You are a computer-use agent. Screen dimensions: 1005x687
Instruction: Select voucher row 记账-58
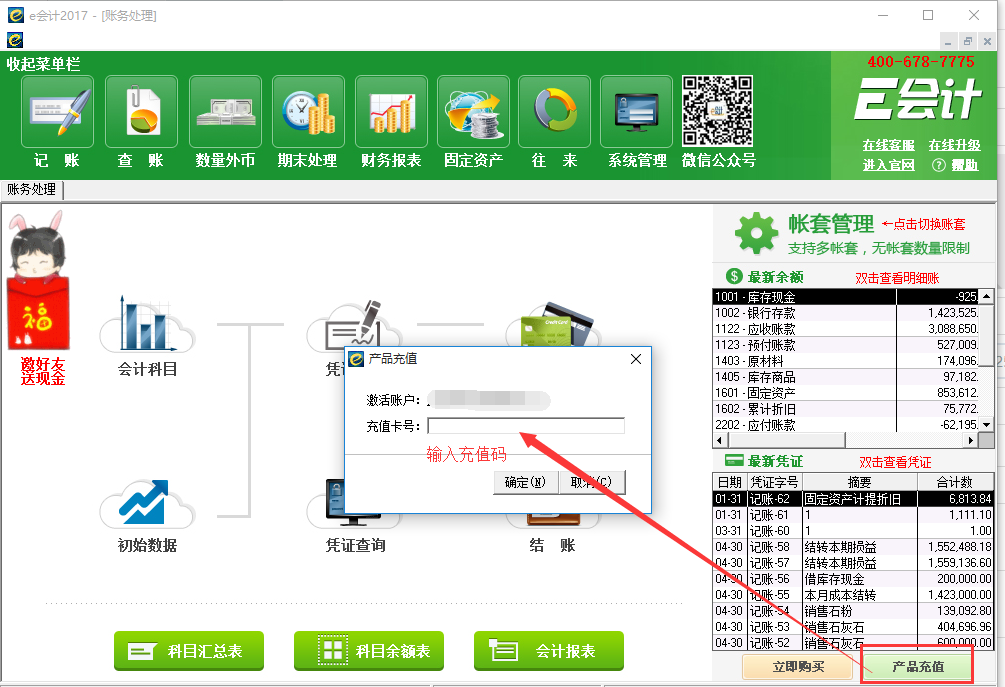tap(853, 547)
